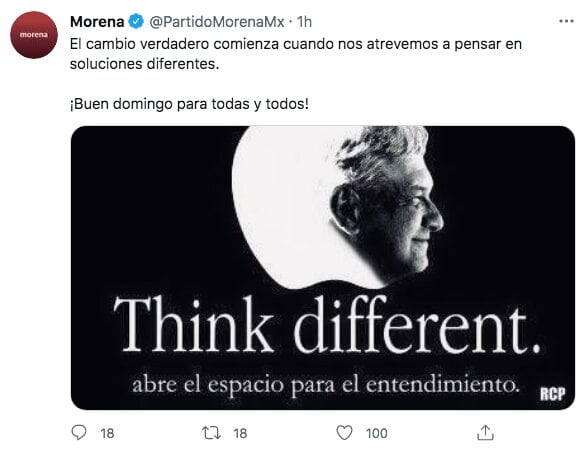Click the blue verified badge
Image resolution: width=581 pixels, height=449 pixels.
pyautogui.click(x=136, y=21)
